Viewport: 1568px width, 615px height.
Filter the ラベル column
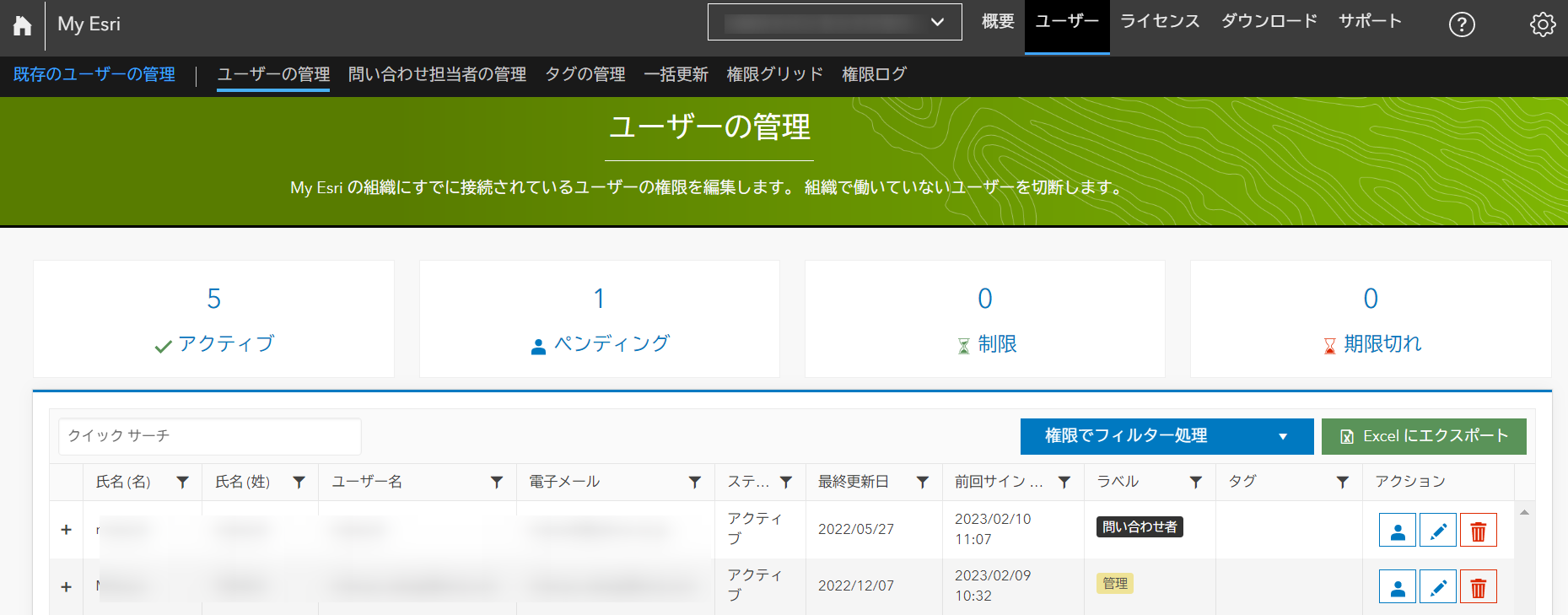1196,482
